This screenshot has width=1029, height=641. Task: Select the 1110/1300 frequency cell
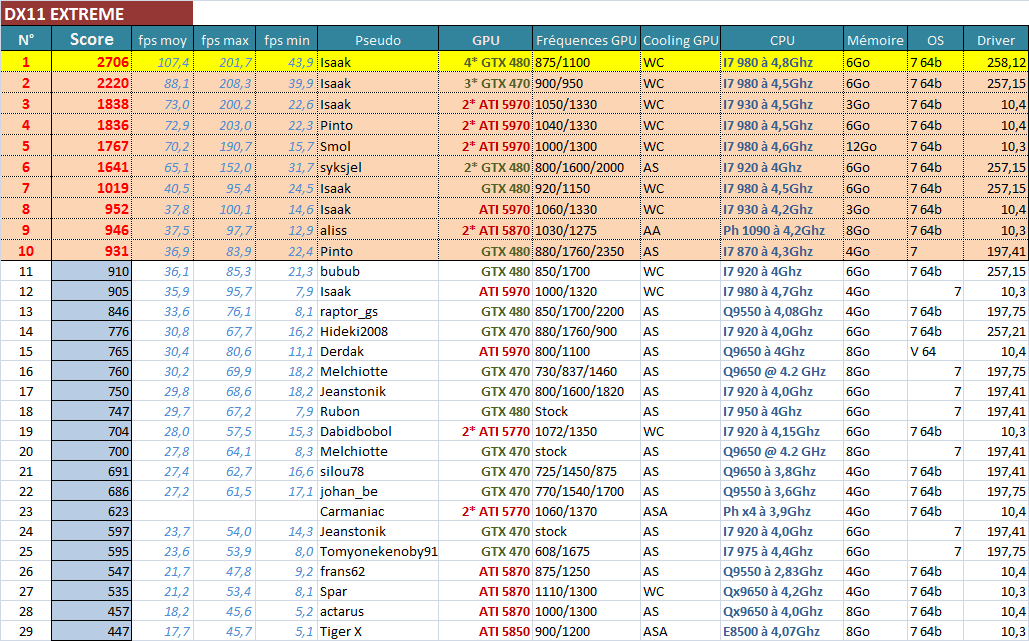[586, 591]
